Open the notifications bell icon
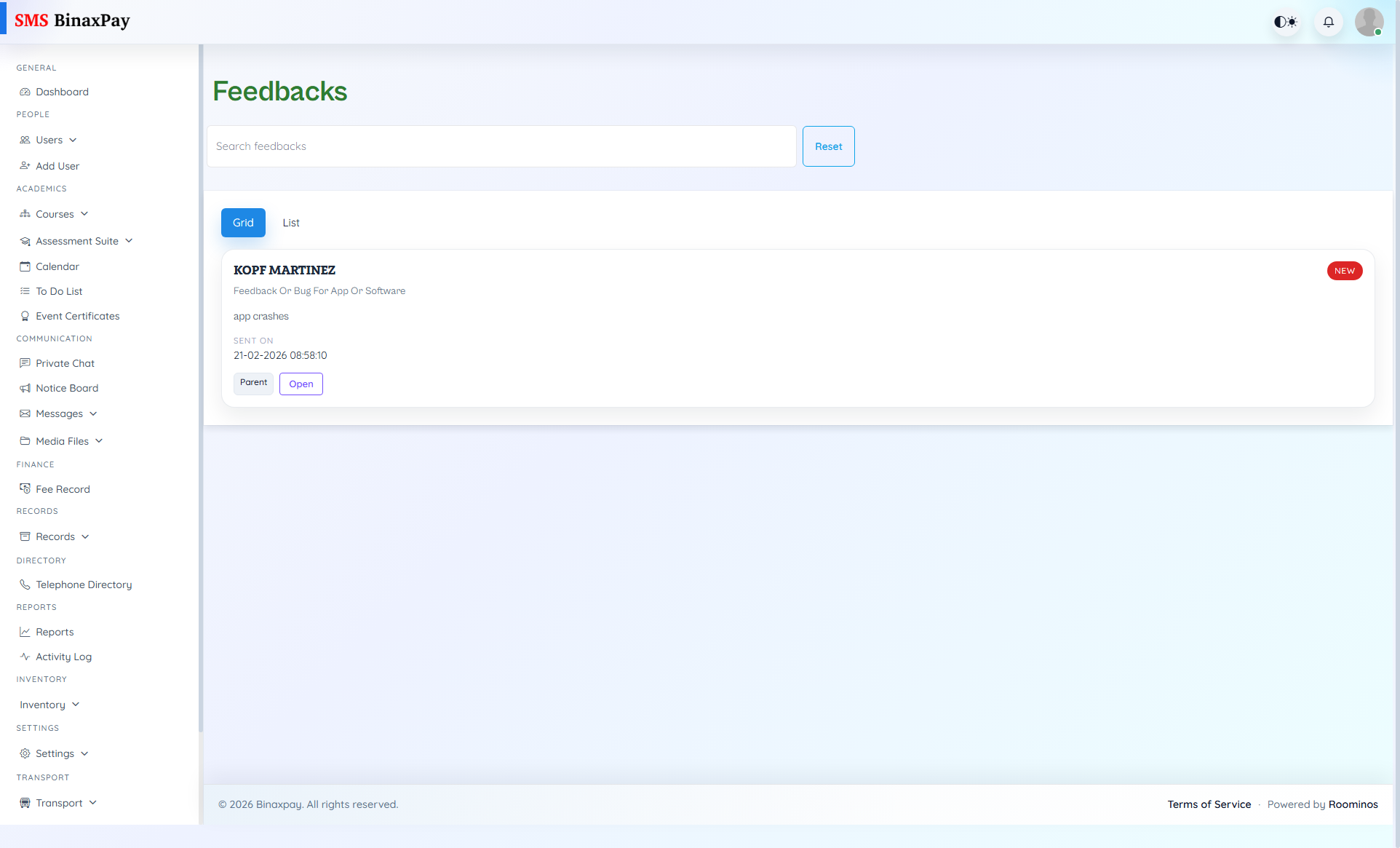The width and height of the screenshot is (1400, 848). [x=1328, y=22]
